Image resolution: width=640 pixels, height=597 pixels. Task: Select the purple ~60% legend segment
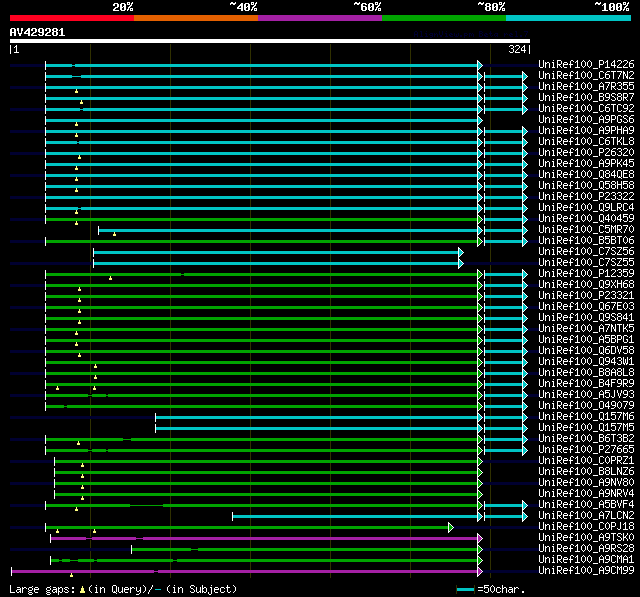pyautogui.click(x=319, y=18)
